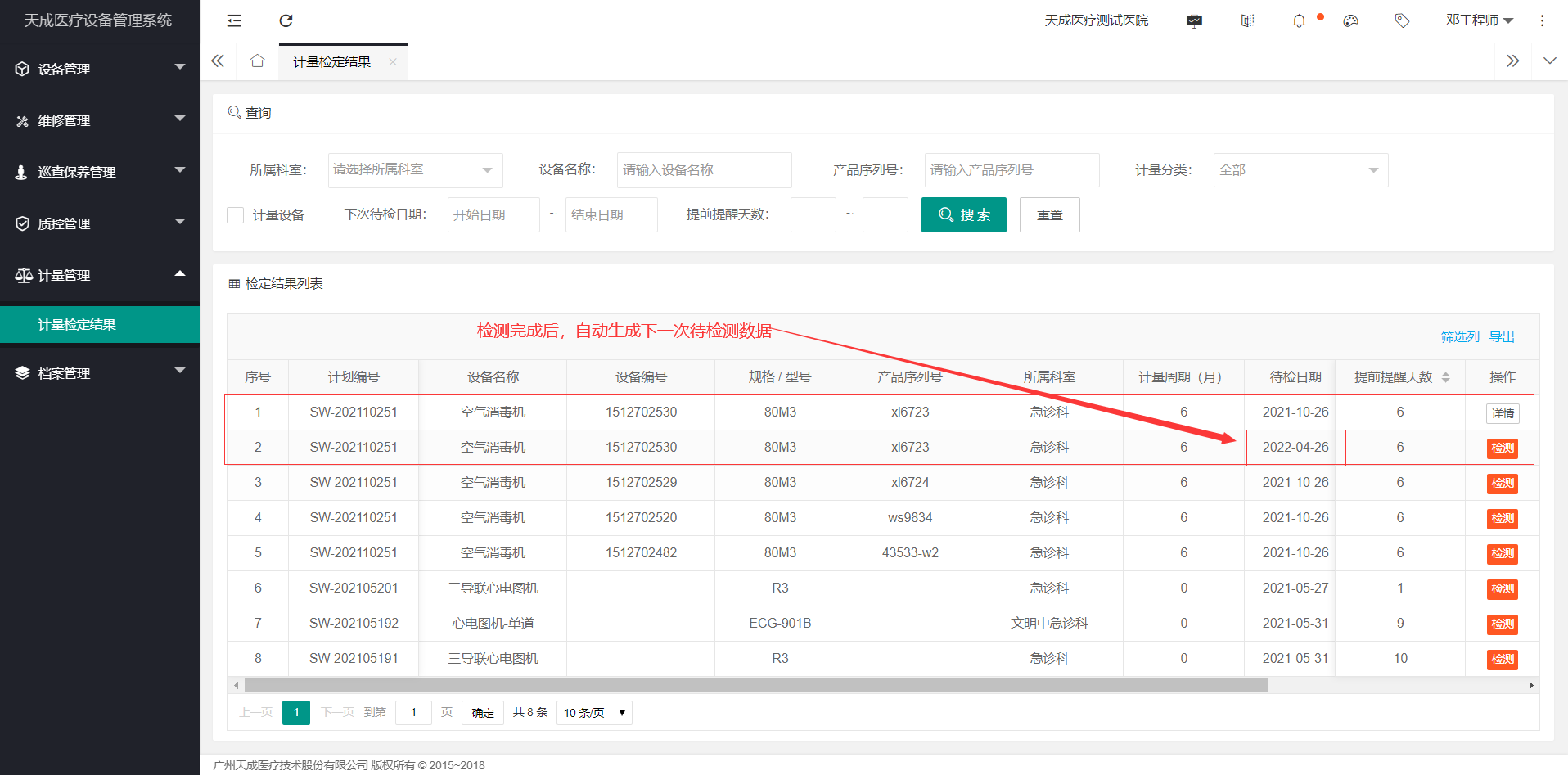Open the 邓工程师 user dropdown
The height and width of the screenshot is (775, 1568).
click(x=1480, y=20)
